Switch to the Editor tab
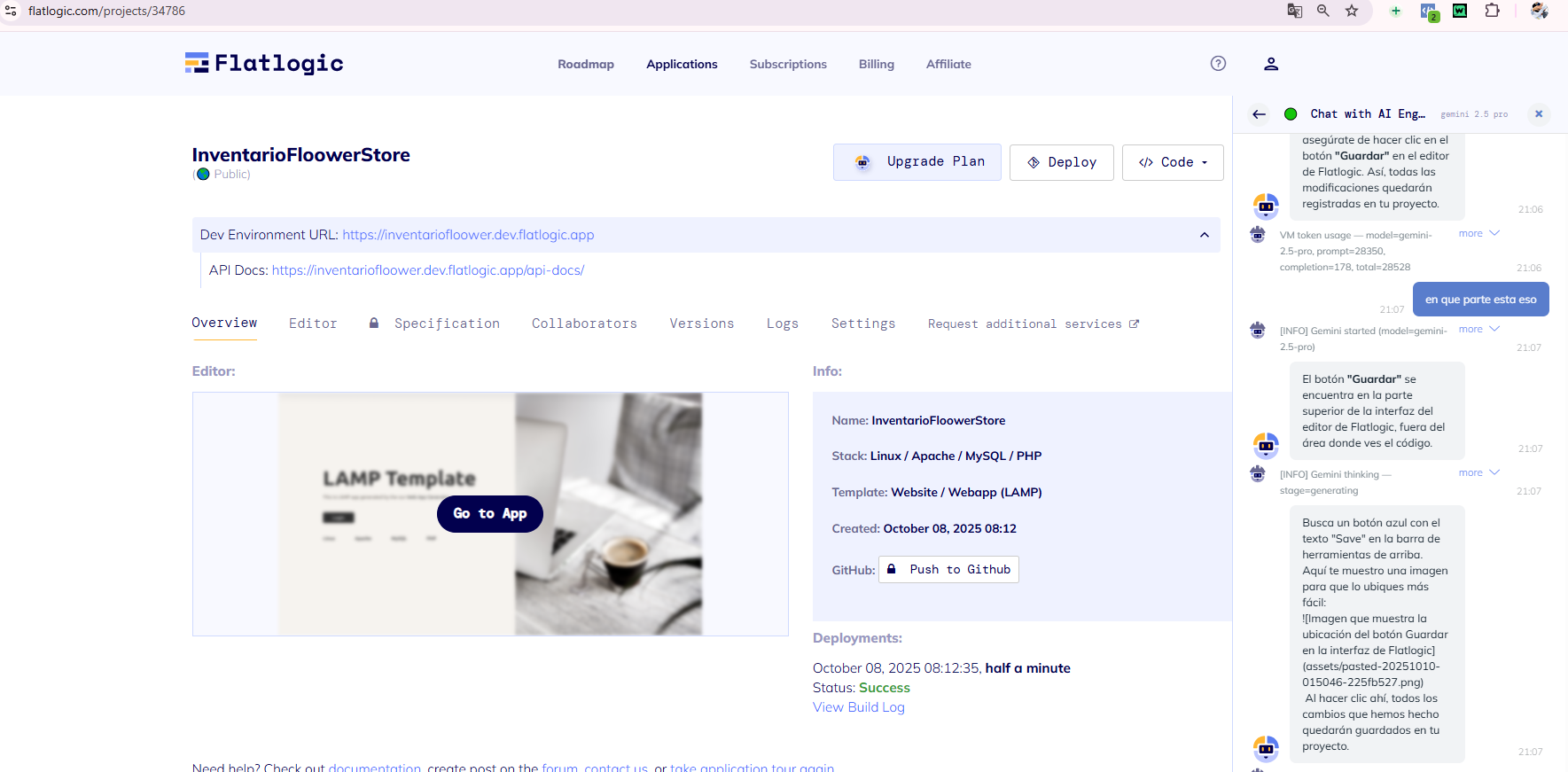Image resolution: width=1568 pixels, height=772 pixels. [313, 324]
